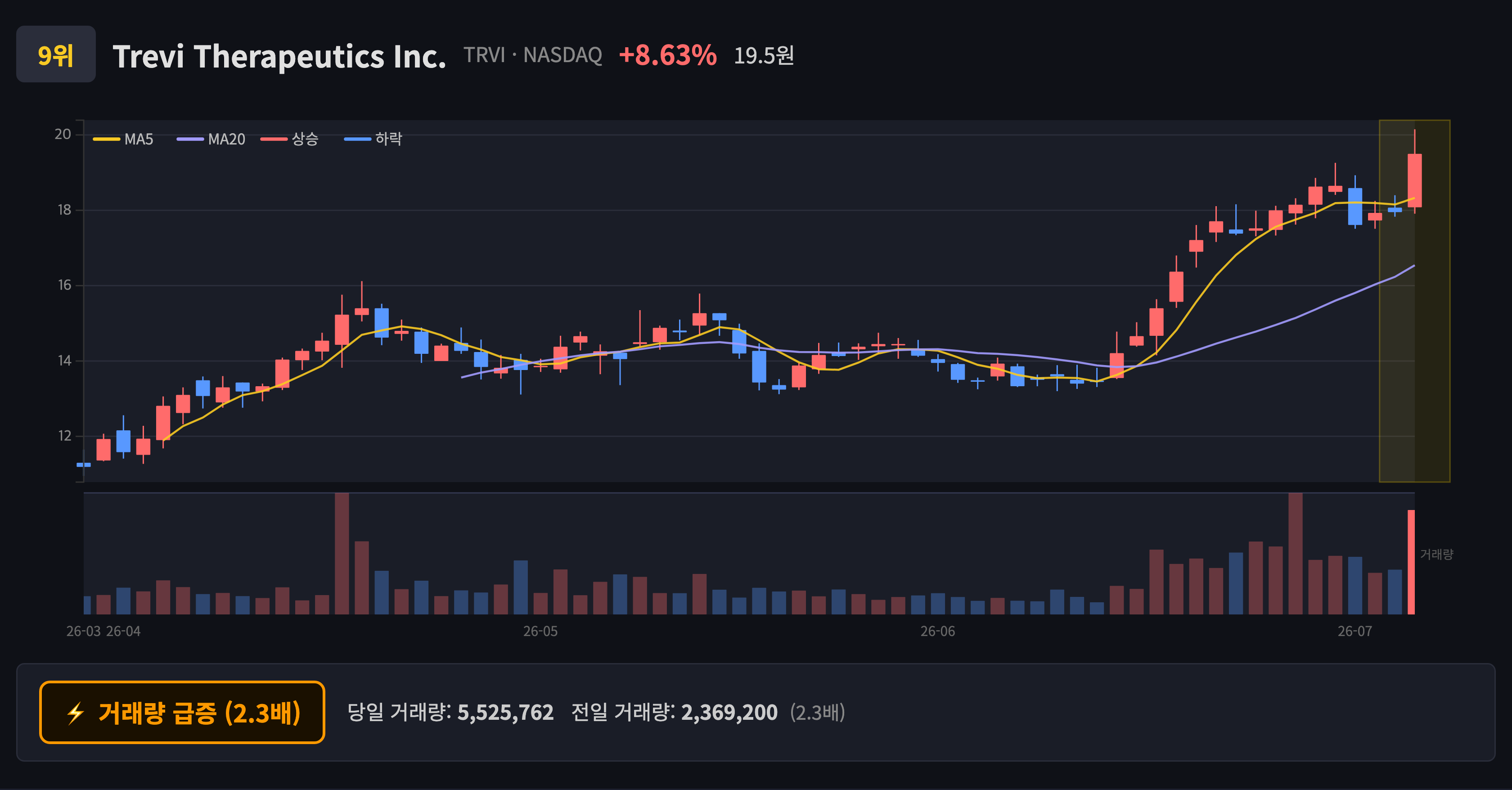Click the 거래량 axis label beside volume bars
Screen dimensions: 1512x790
coord(1436,555)
